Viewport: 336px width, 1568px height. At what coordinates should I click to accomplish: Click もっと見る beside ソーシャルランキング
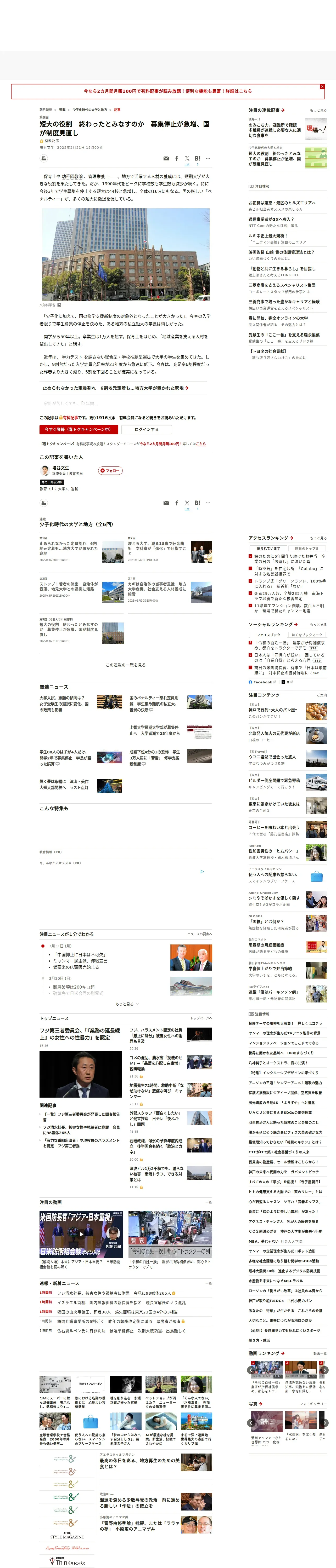[x=318, y=625]
